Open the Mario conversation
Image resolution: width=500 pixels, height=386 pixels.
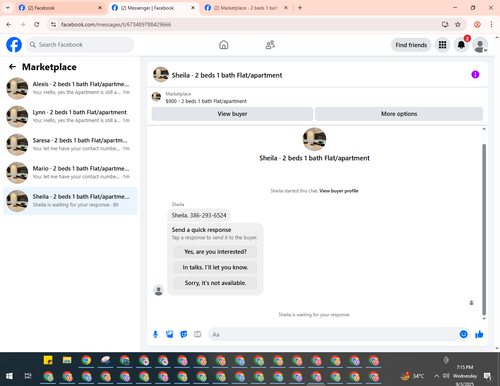70,173
